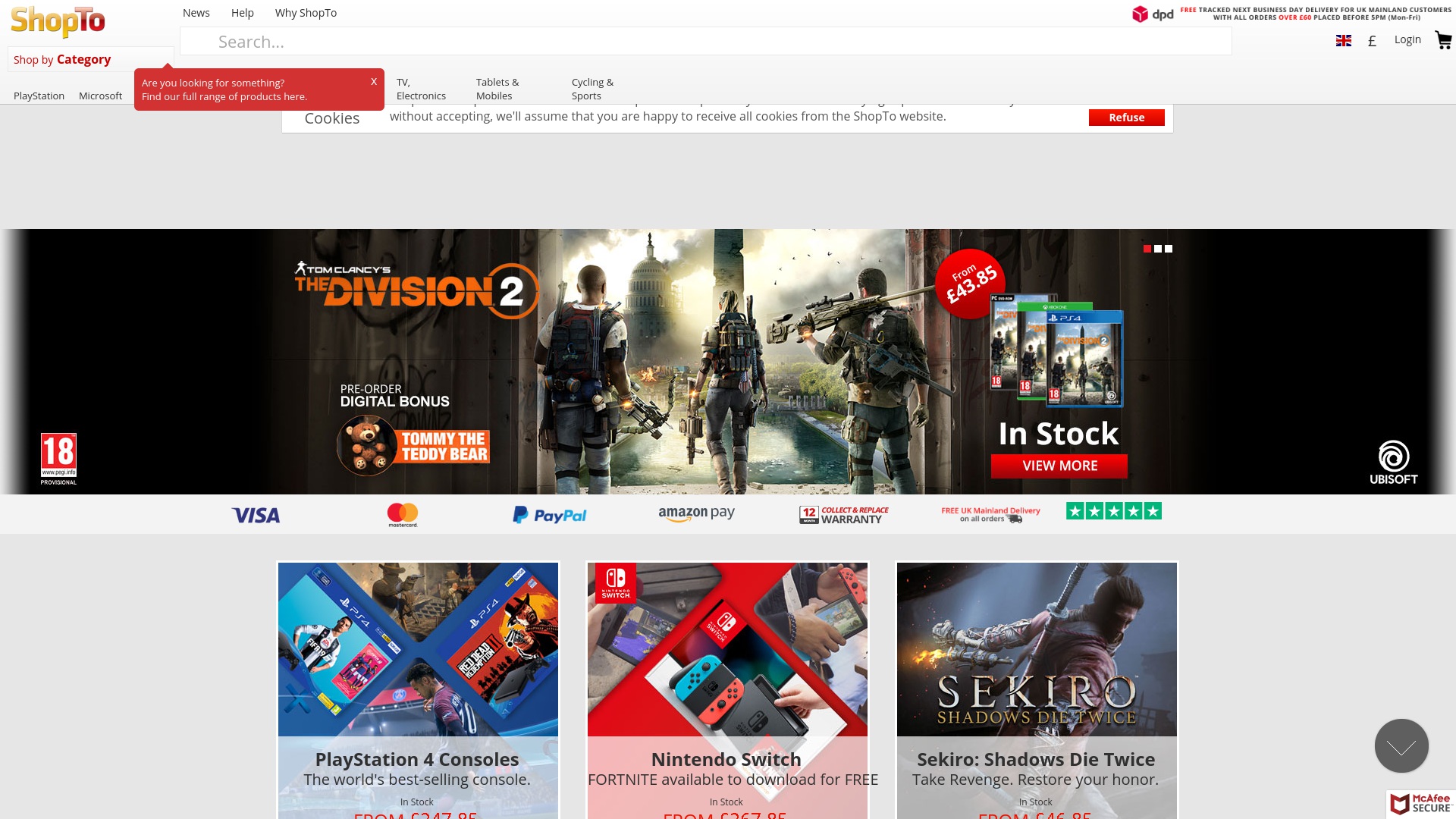Screen dimensions: 1456x819
Task: Click the McAfee Secure badge
Action: point(1420,804)
